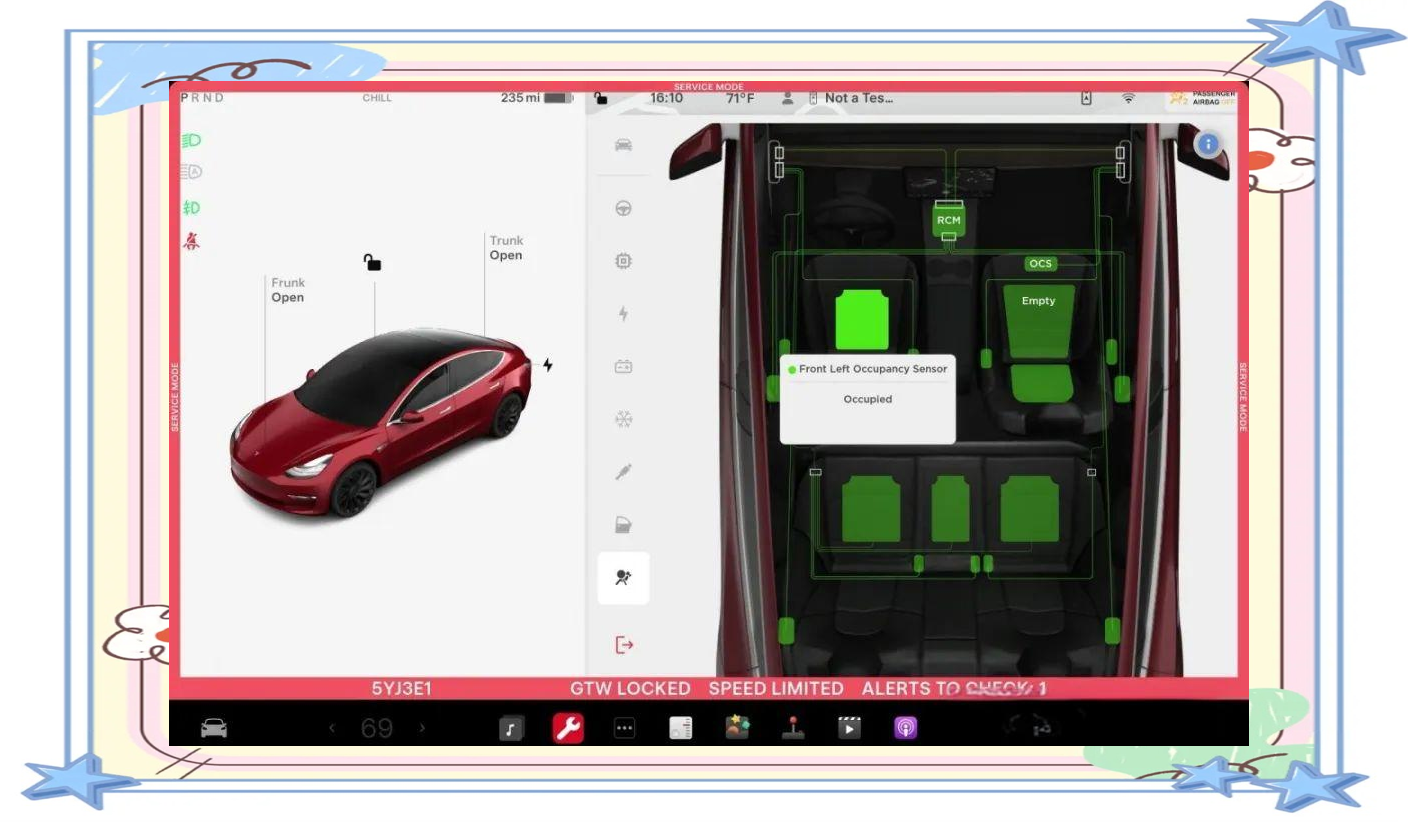This screenshot has width=1408, height=822.
Task: Tap the 69 temperature setting
Action: click(x=377, y=729)
